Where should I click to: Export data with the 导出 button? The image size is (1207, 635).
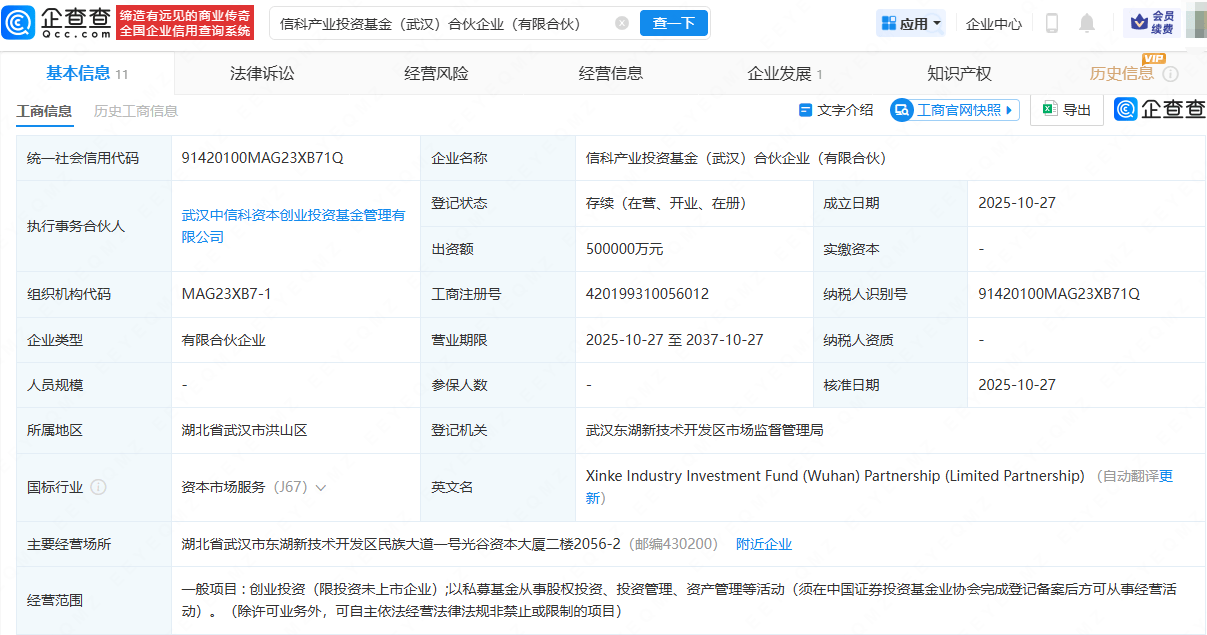point(1067,110)
